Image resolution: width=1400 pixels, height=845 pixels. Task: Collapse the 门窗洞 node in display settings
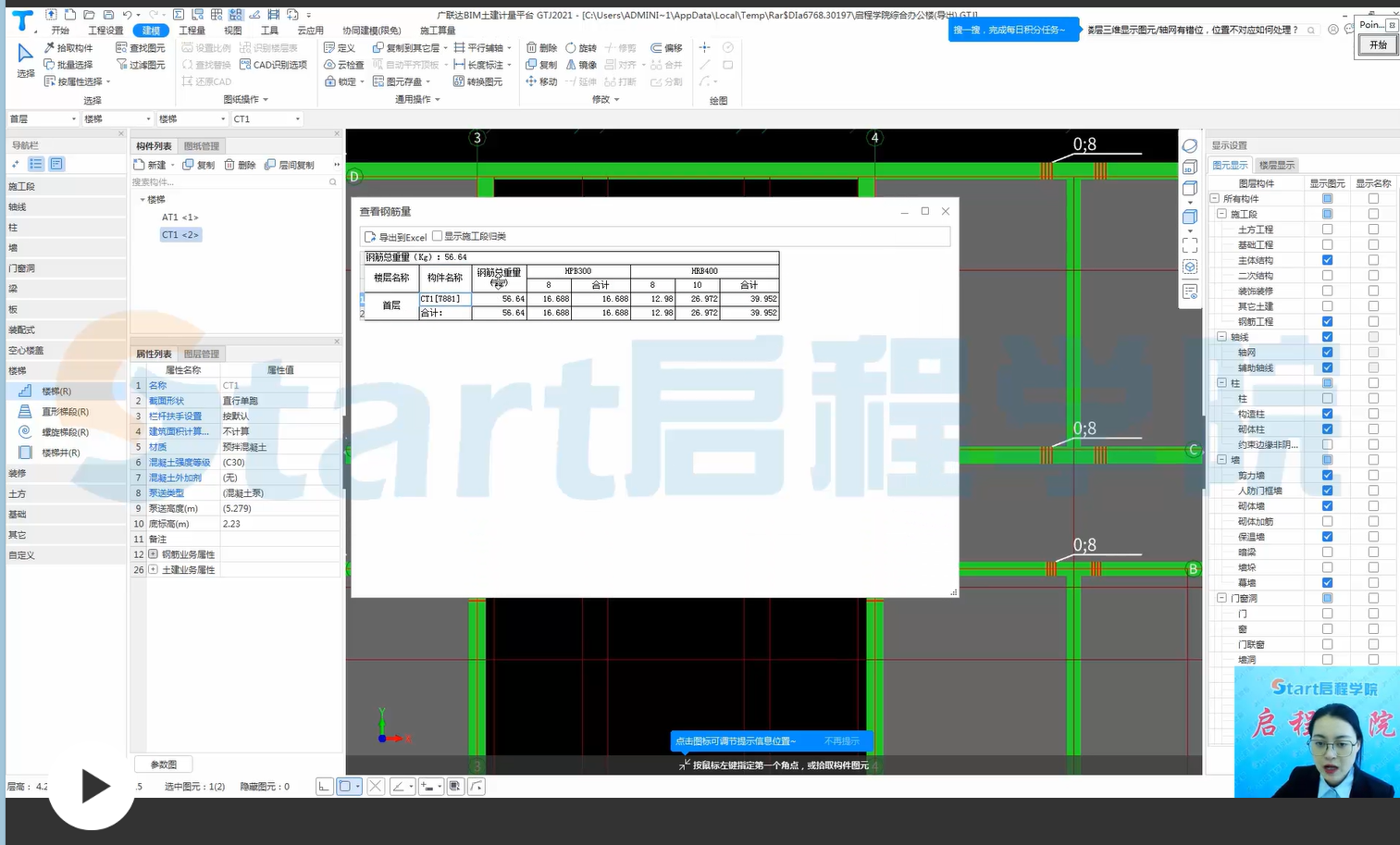coord(1221,598)
